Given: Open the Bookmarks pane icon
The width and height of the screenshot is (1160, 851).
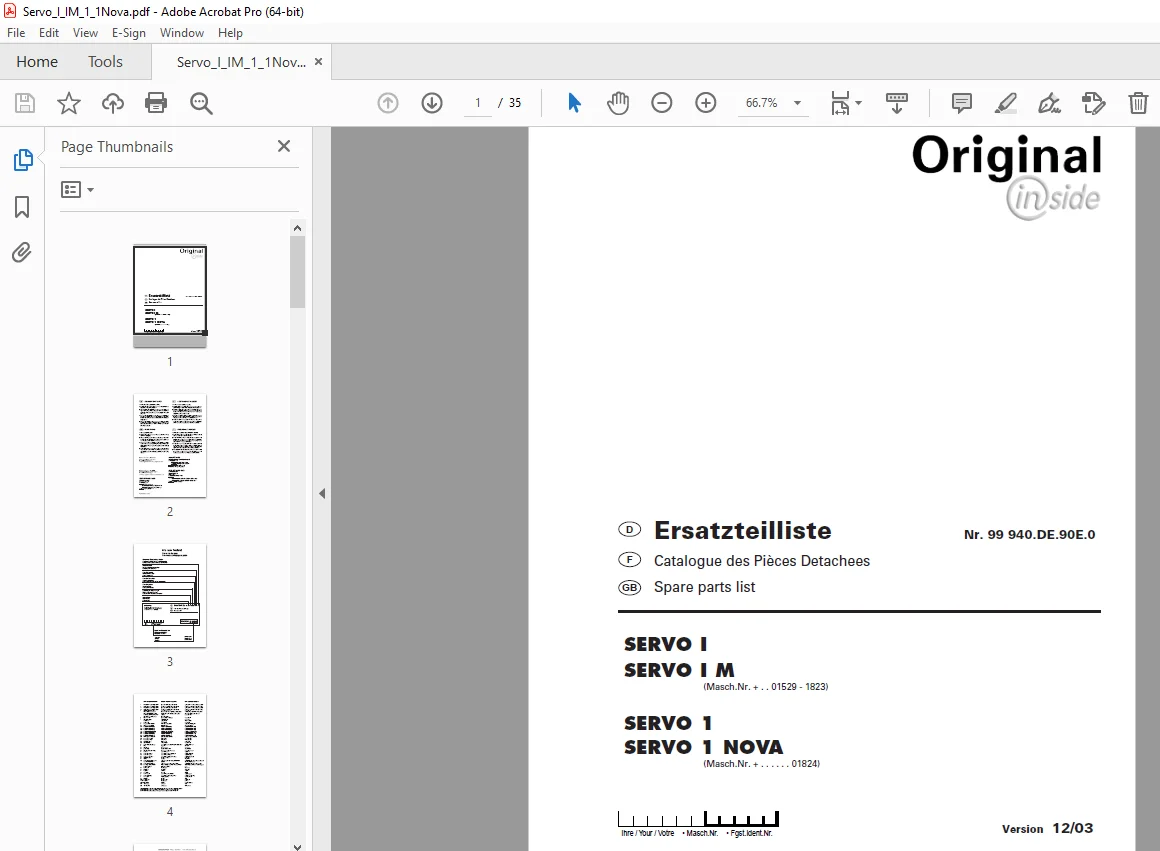Looking at the screenshot, I should pos(22,206).
